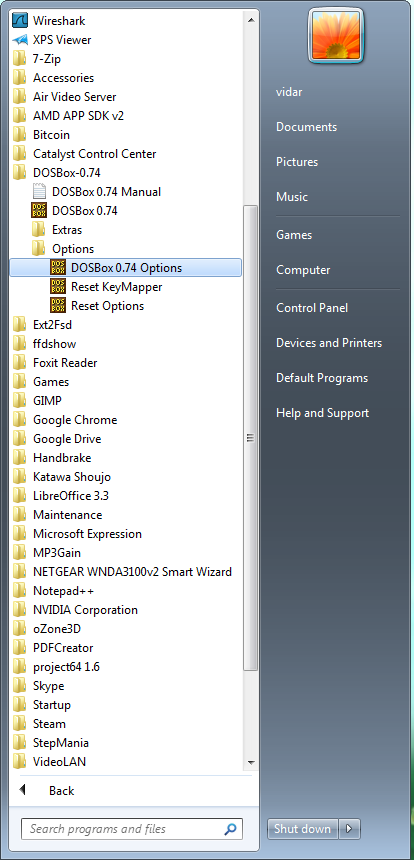
Task: Click the Reset KeyMapper DOSBox icon
Action: click(58, 287)
